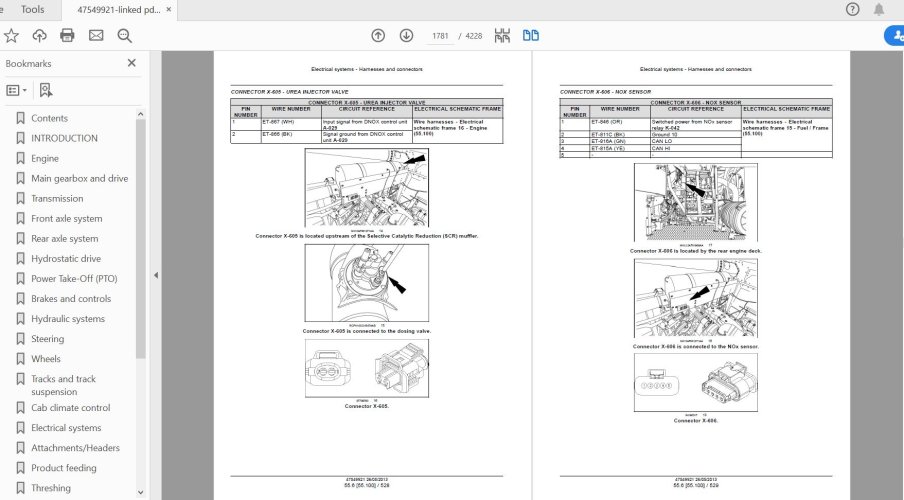The height and width of the screenshot is (500, 904).
Task: Open the Front axle system bookmark
Action: tap(66, 219)
